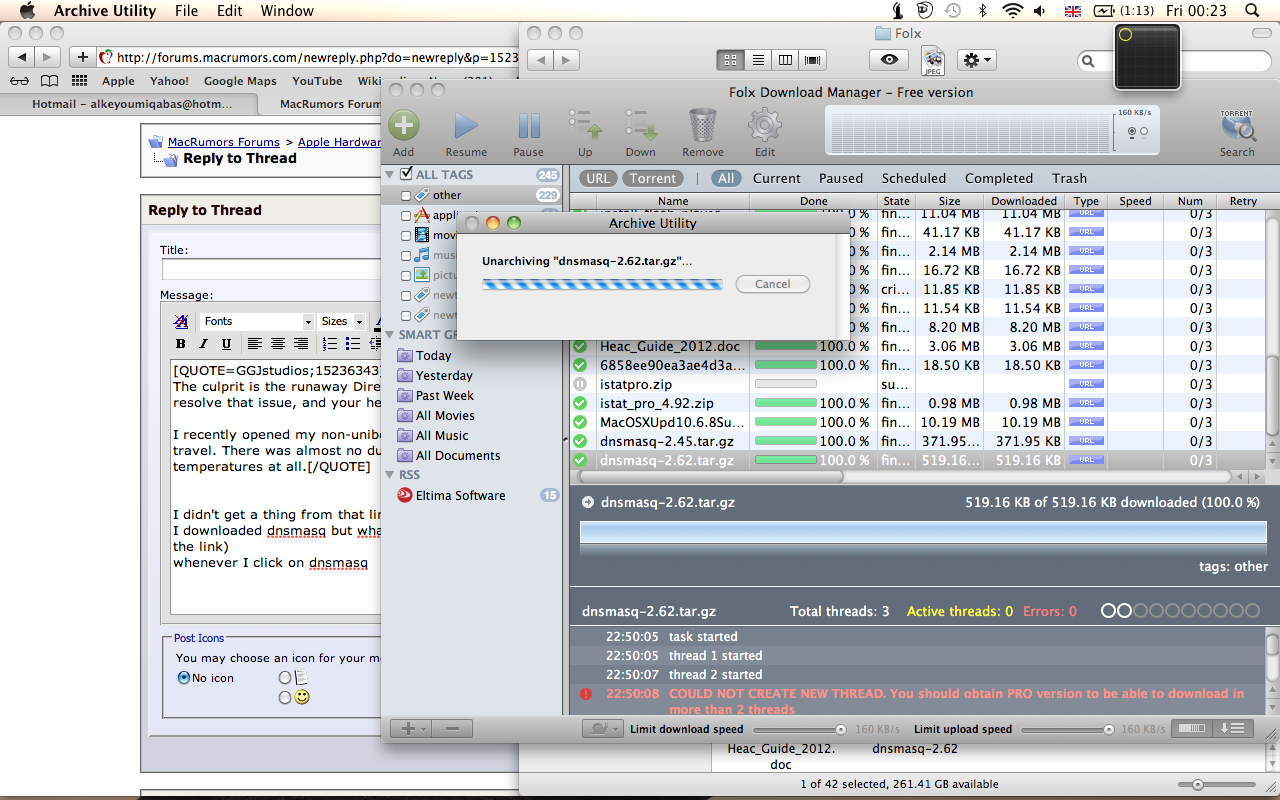Viewport: 1280px width, 800px height.
Task: Show the Completed downloads tab
Action: click(999, 178)
